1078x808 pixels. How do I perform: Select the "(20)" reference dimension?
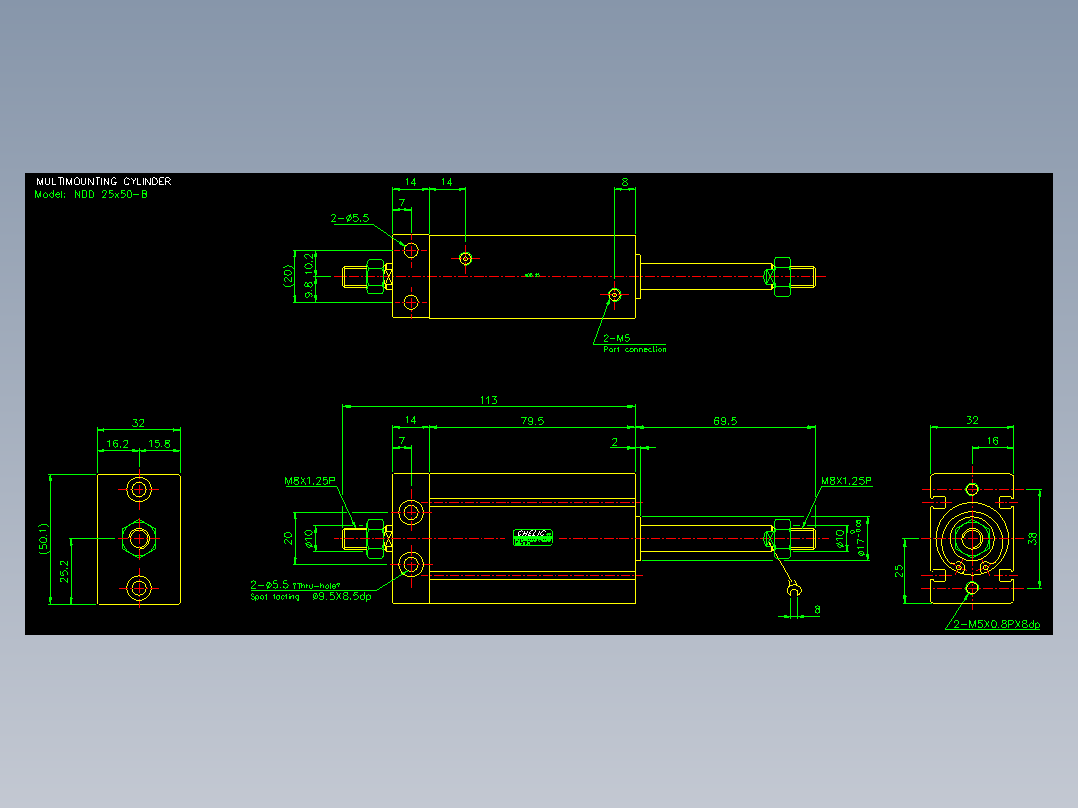289,276
